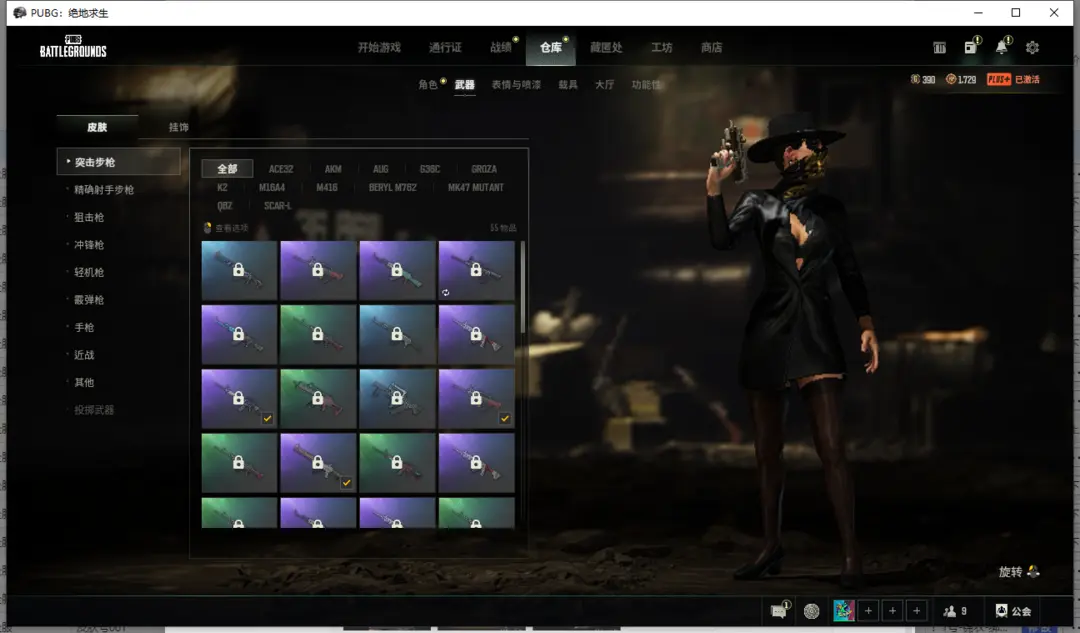Open settings gear icon
The height and width of the screenshot is (633, 1080).
tap(1032, 48)
